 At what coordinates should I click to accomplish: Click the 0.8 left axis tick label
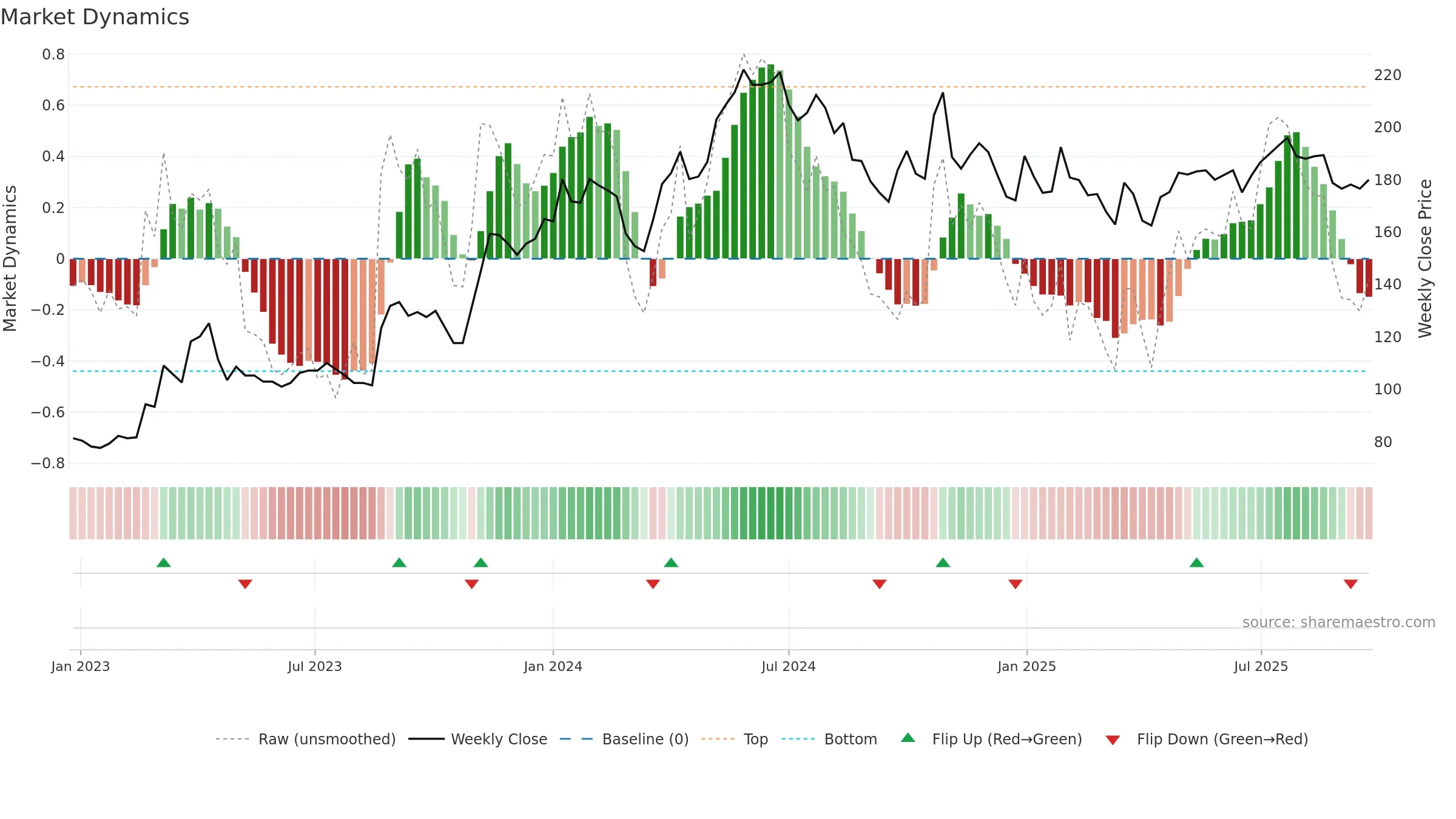tap(53, 55)
